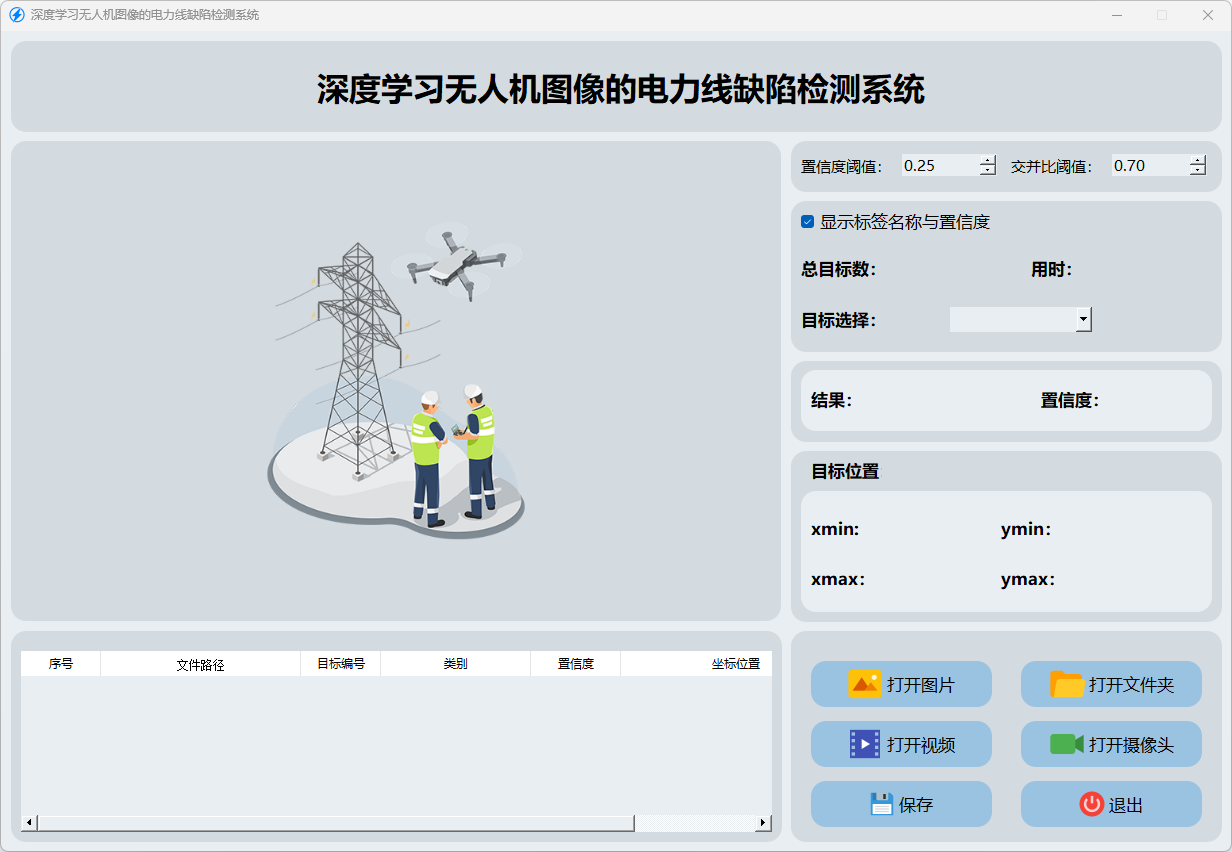The height and width of the screenshot is (852, 1232).
Task: Click the lightning app icon in title bar
Action: (x=16, y=15)
